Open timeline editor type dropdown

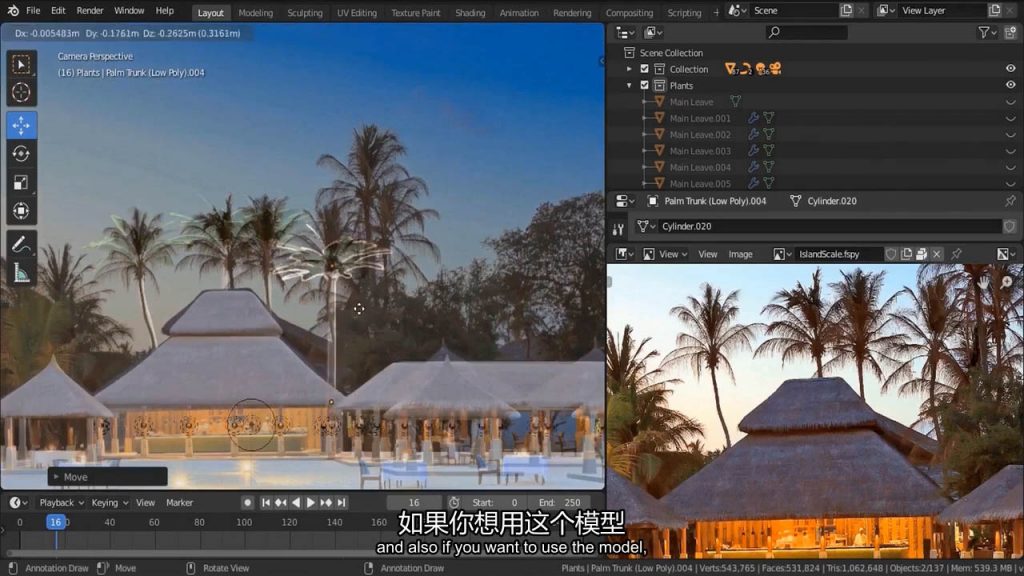(x=18, y=502)
